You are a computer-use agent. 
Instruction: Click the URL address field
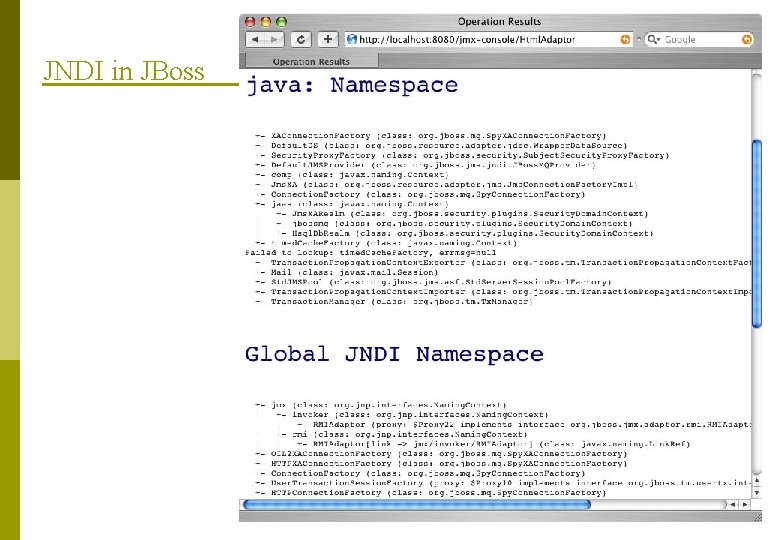coord(488,39)
